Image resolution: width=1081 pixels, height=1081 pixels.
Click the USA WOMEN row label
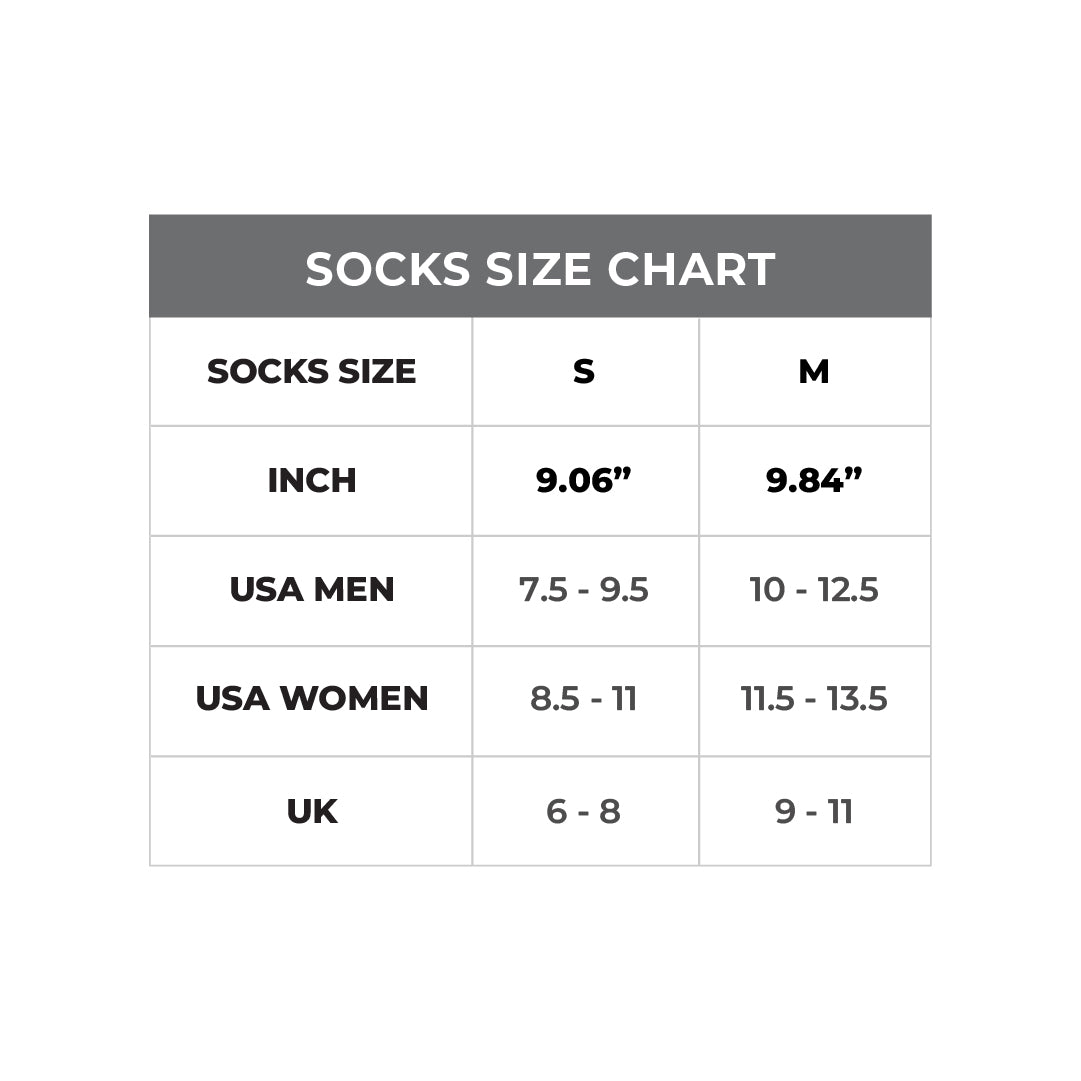click(311, 699)
